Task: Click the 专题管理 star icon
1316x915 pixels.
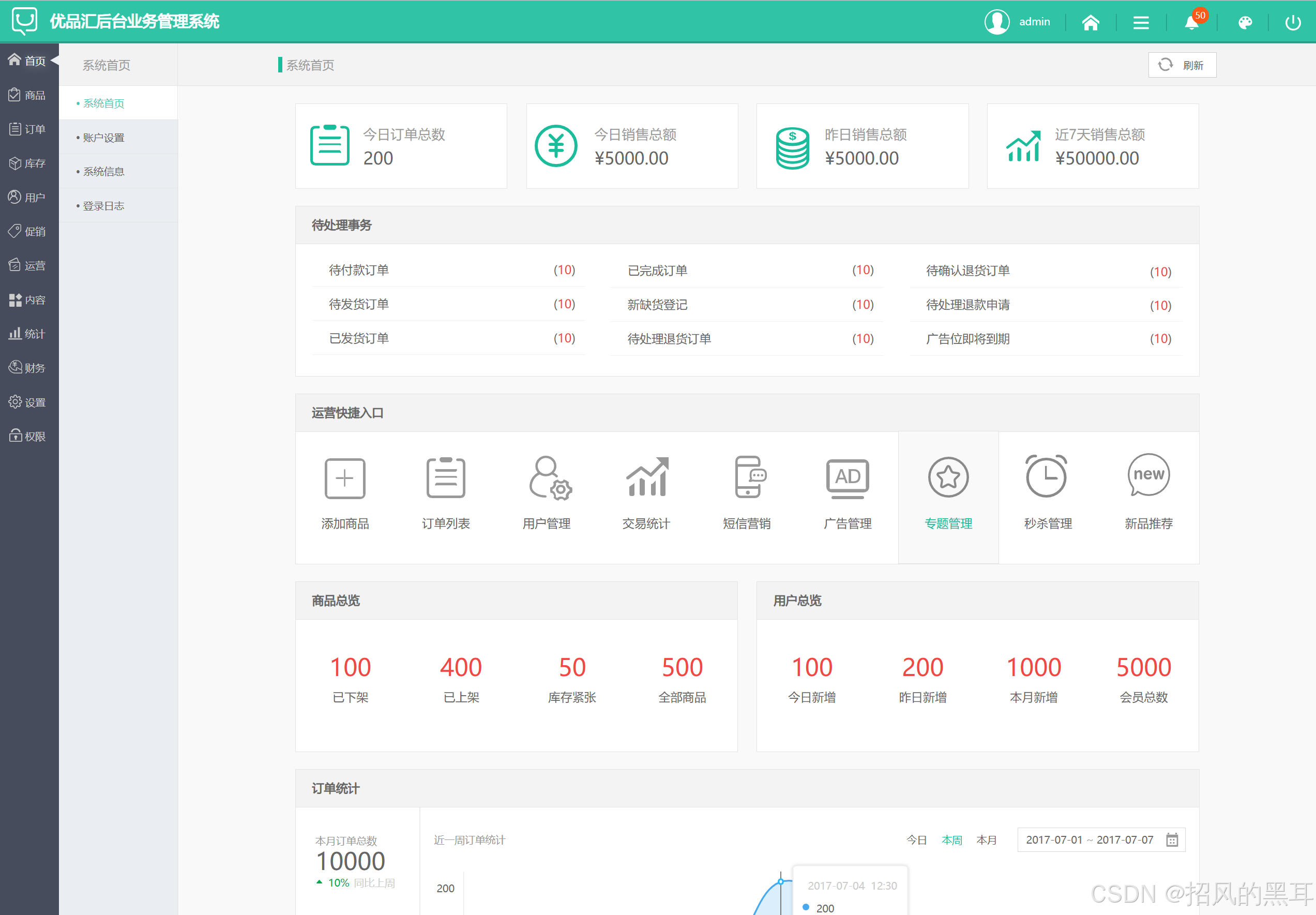Action: (x=948, y=477)
